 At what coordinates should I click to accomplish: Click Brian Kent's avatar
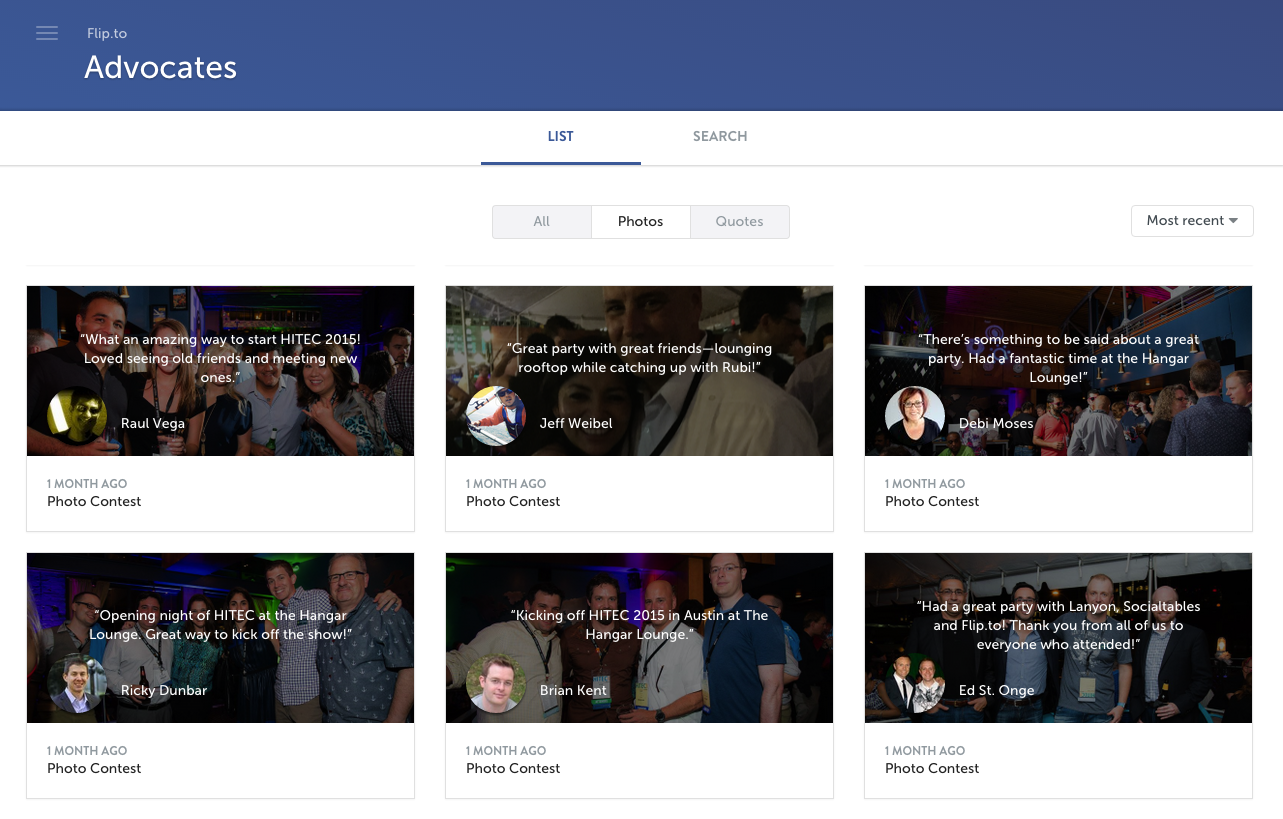pyautogui.click(x=496, y=683)
